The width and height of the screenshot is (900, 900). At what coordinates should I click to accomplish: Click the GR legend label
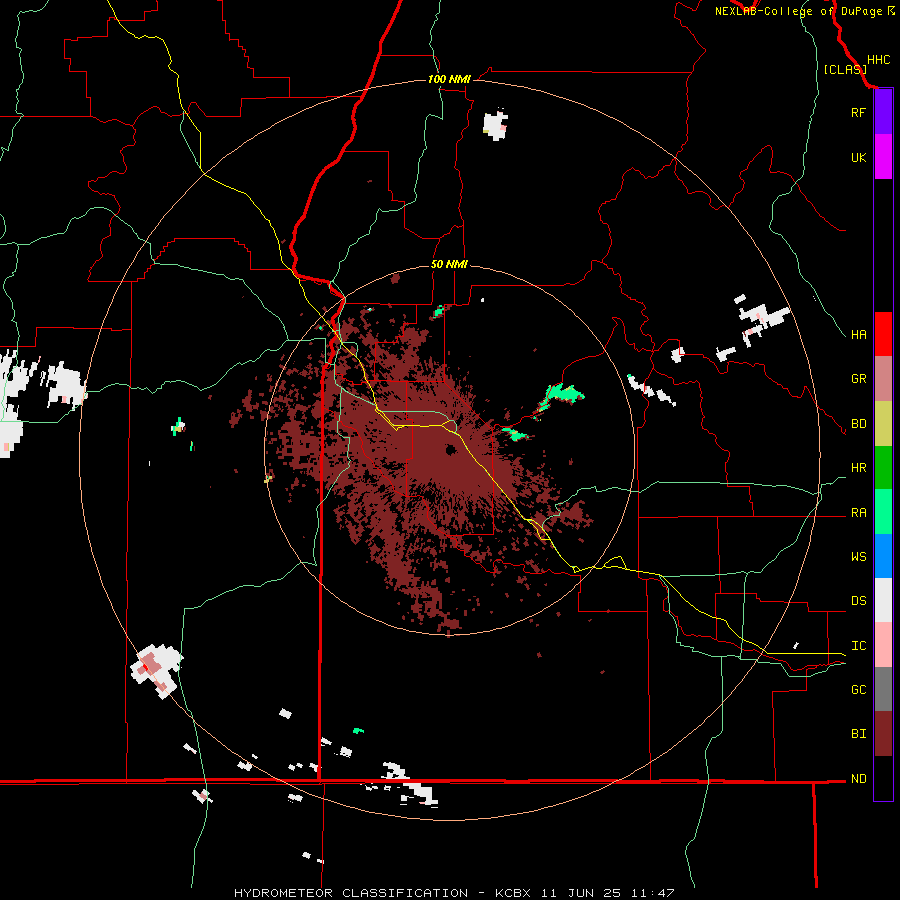[x=858, y=379]
